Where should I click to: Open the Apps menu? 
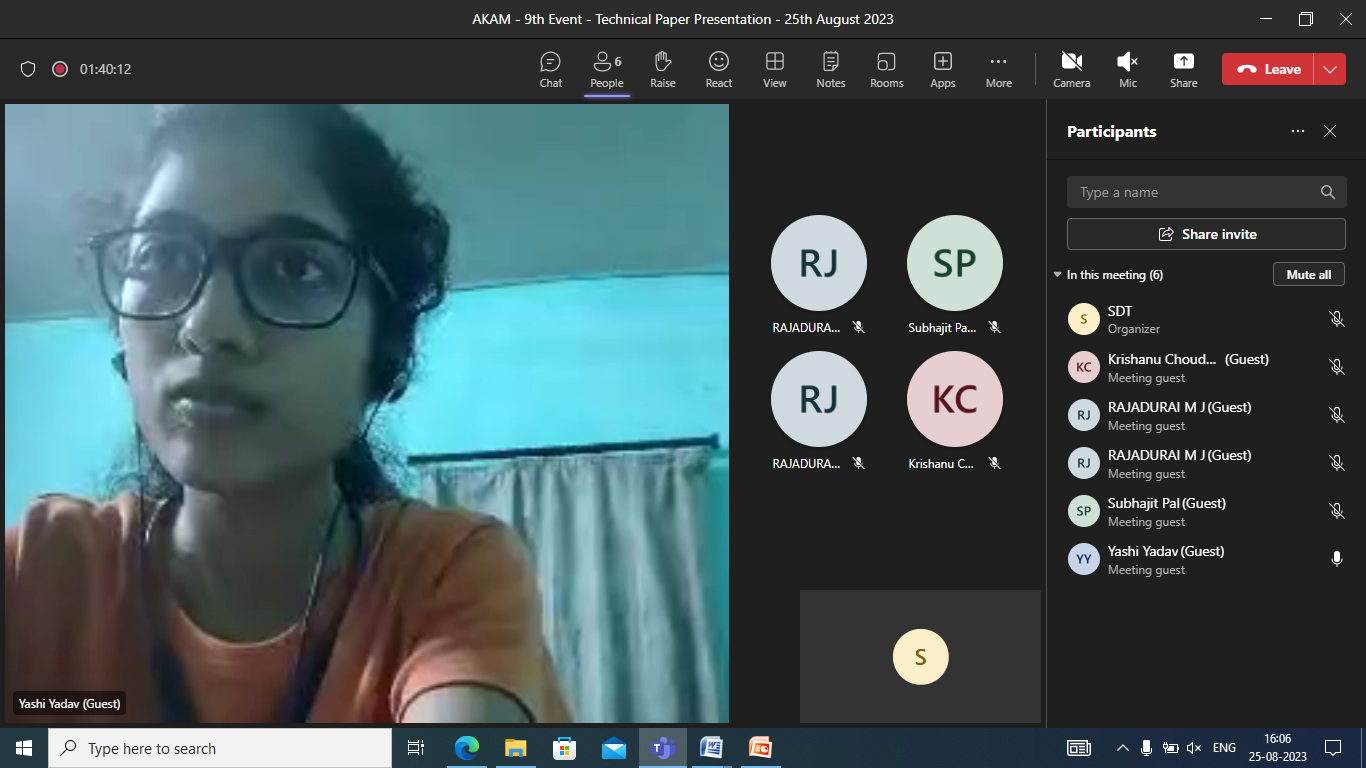point(942,69)
